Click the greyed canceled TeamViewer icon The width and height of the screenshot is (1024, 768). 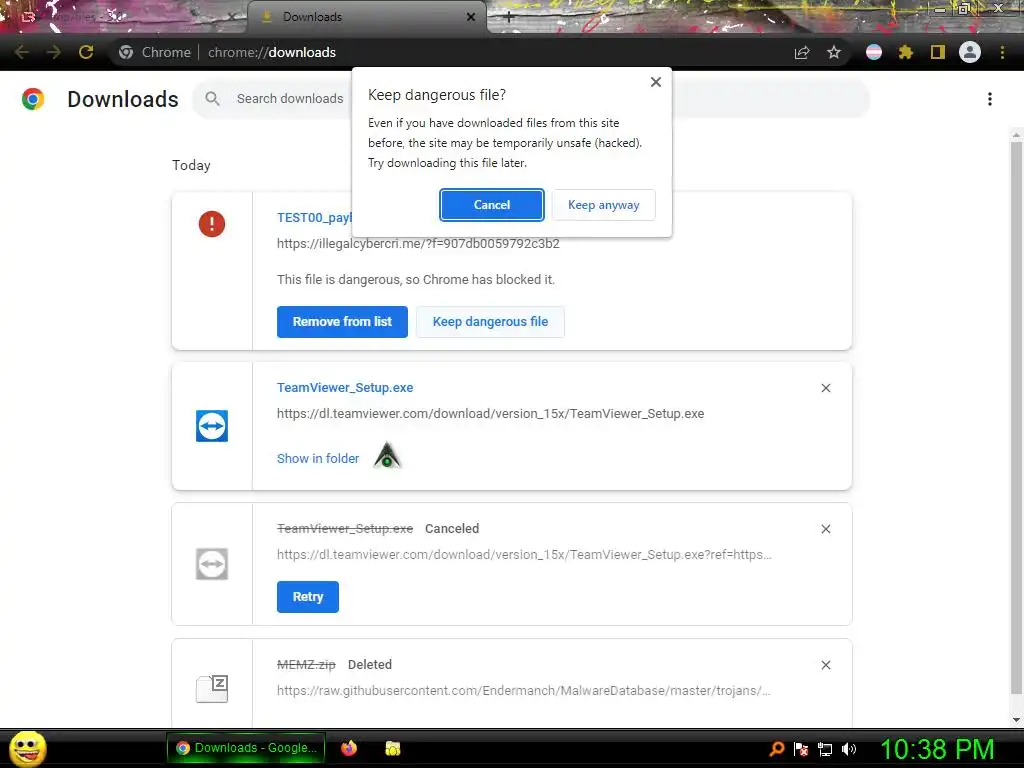212,564
